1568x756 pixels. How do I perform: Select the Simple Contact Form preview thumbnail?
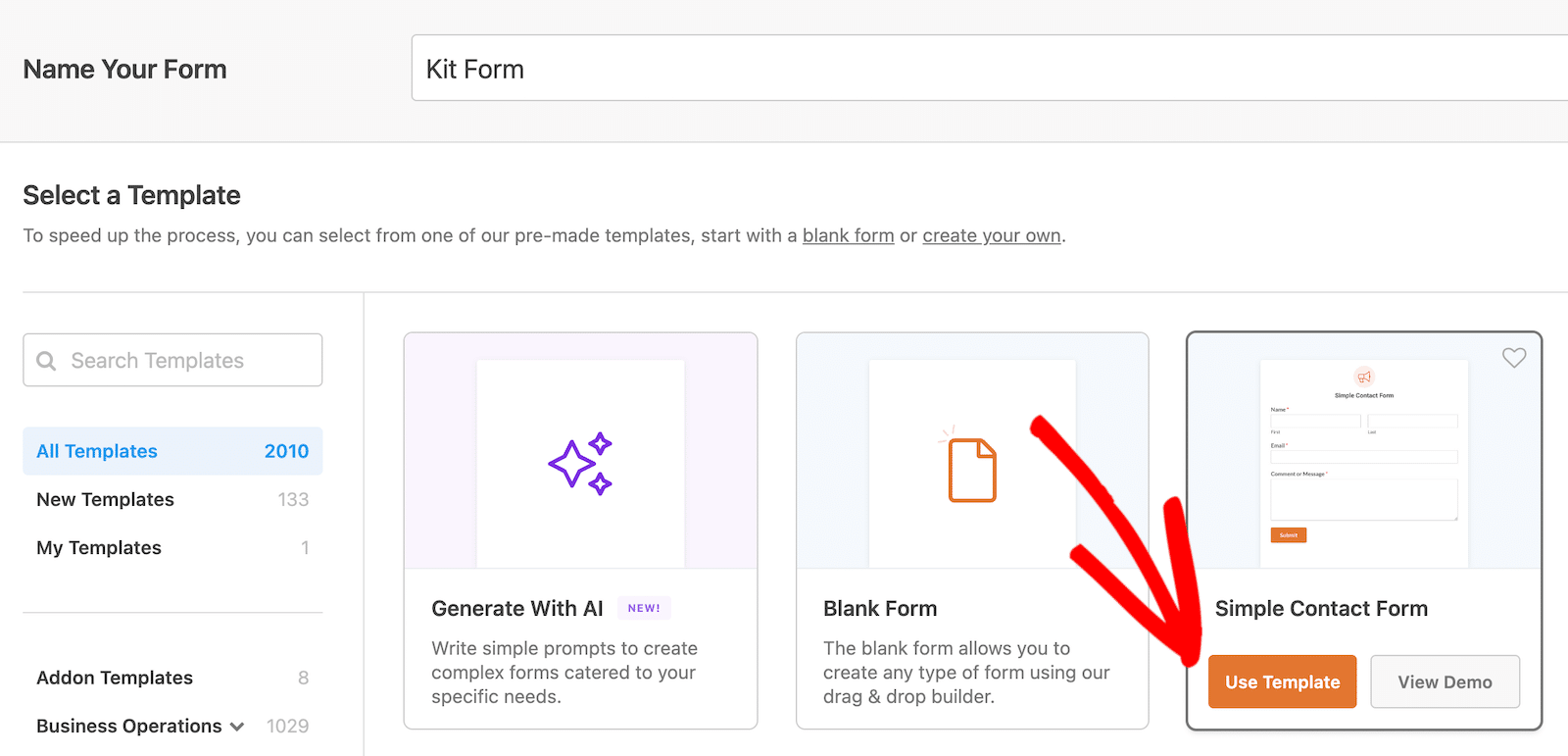point(1363,463)
